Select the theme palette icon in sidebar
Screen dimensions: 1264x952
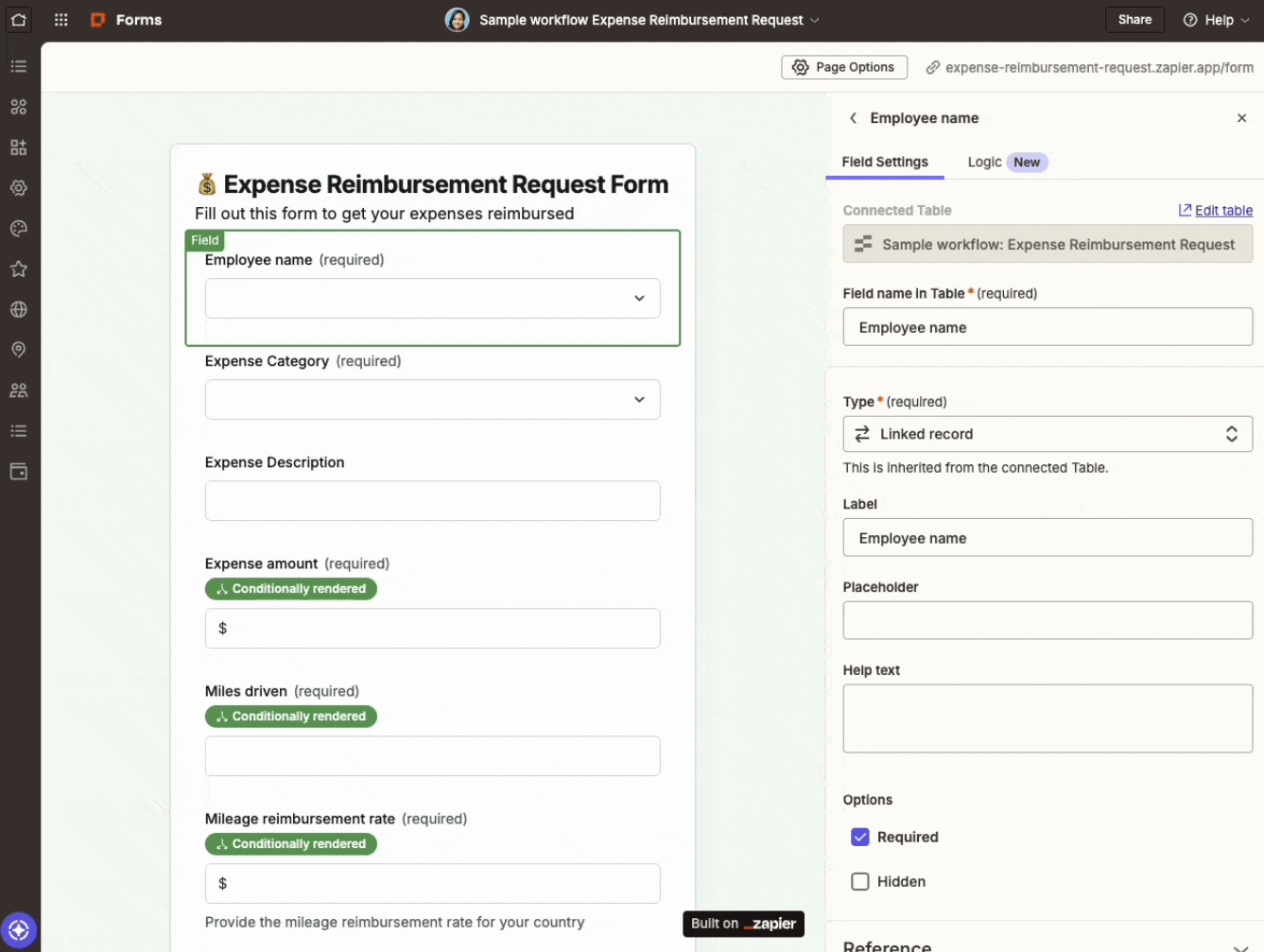pyautogui.click(x=19, y=228)
